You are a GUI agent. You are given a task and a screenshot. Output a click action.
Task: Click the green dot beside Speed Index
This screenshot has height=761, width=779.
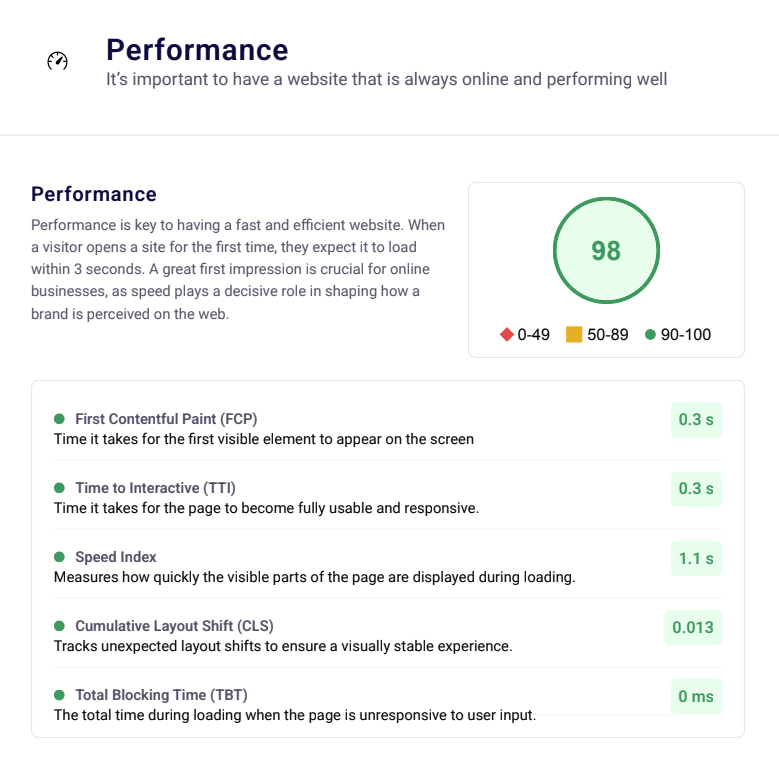coord(59,557)
